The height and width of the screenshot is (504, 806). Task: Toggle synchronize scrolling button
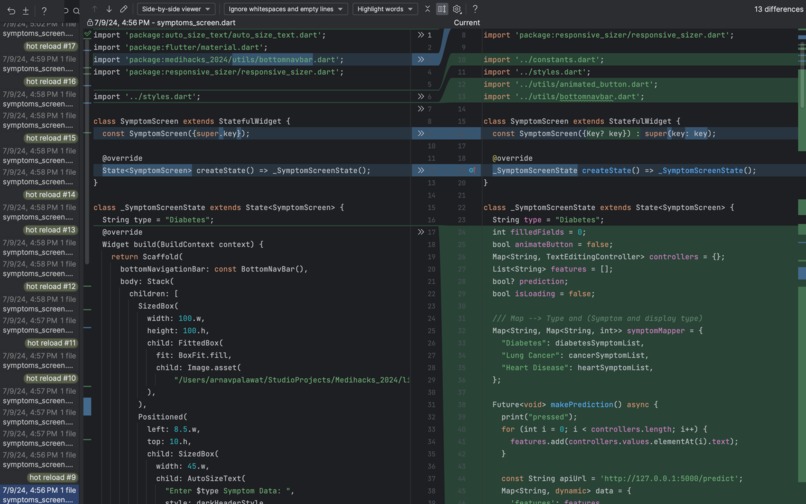442,9
